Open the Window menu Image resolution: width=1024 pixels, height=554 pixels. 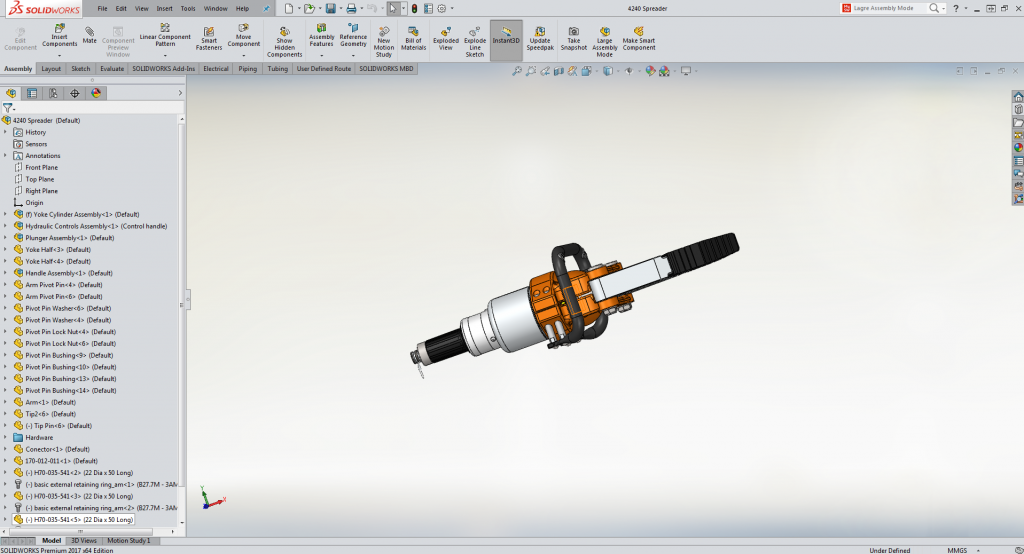[x=216, y=8]
